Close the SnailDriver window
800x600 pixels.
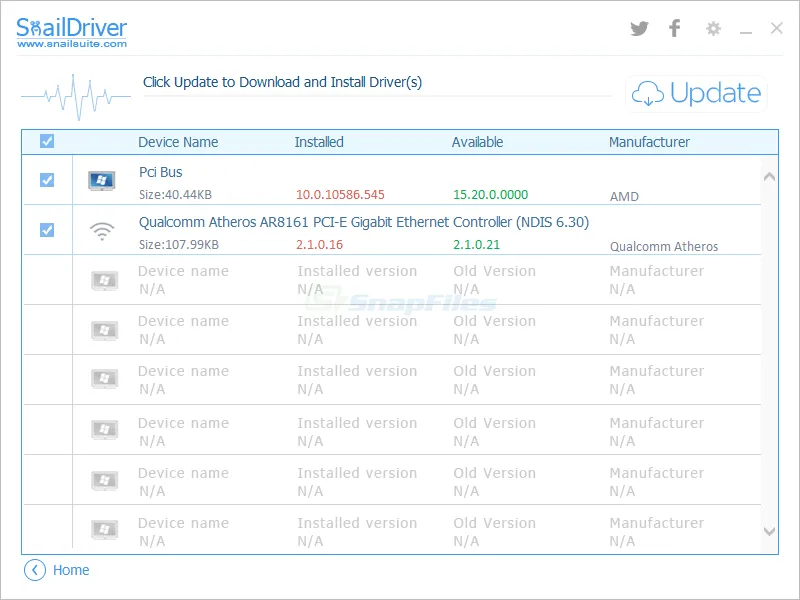(777, 28)
